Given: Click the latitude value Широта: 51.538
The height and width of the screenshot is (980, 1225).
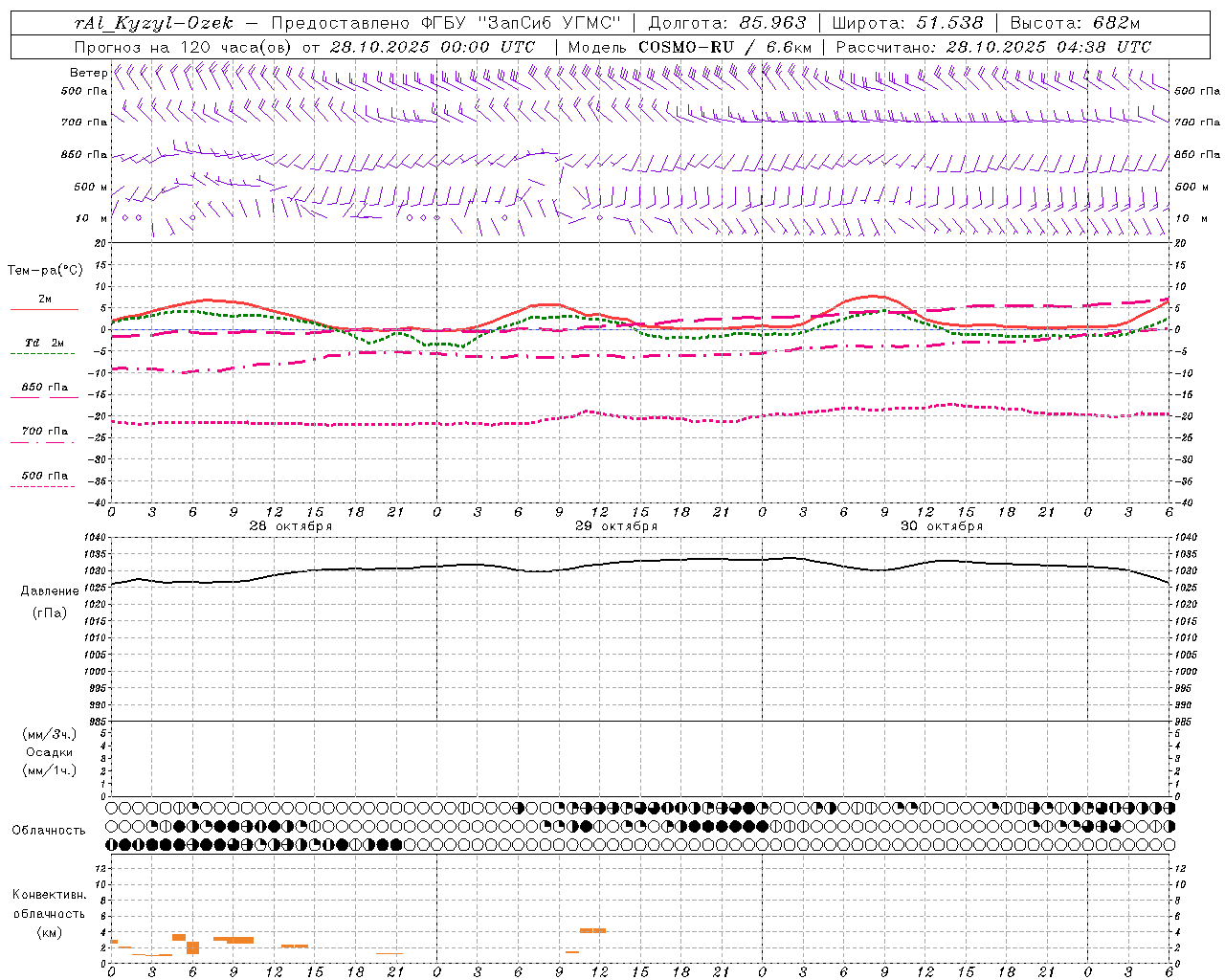Looking at the screenshot, I should point(908,23).
